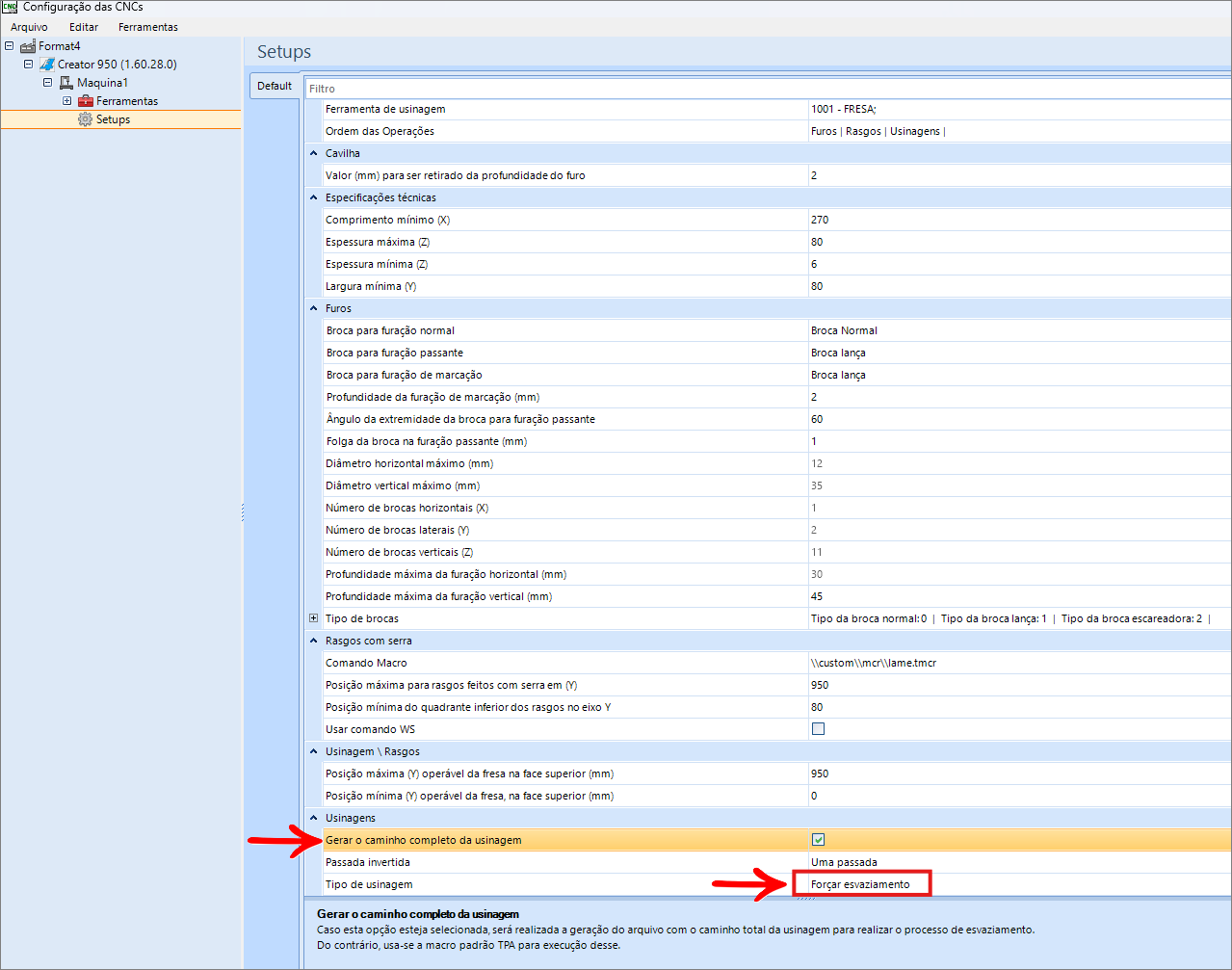This screenshot has height=970, width=1232.
Task: Open the Arquivo menu
Action: (29, 27)
